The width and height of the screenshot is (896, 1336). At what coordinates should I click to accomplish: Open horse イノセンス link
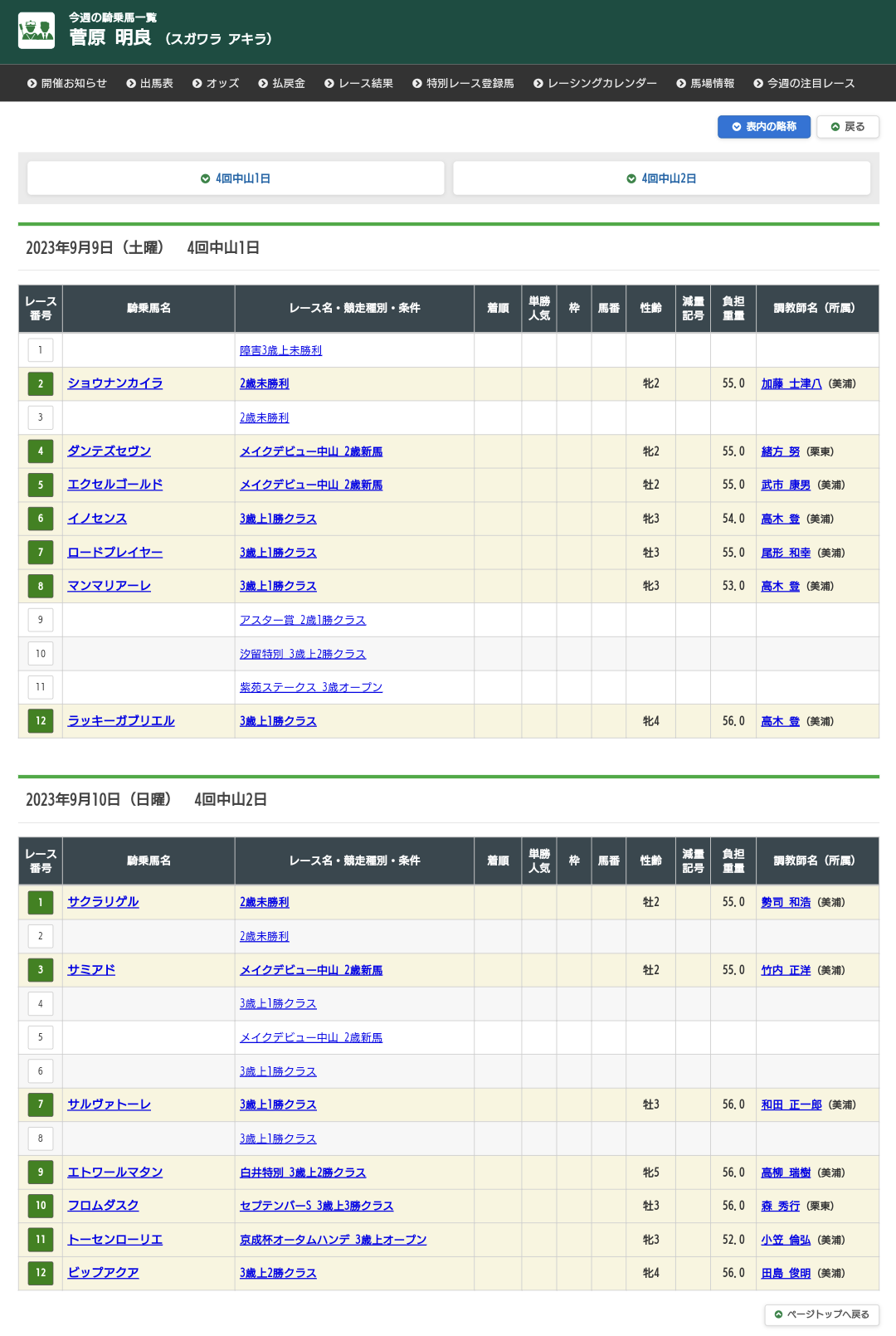click(97, 519)
